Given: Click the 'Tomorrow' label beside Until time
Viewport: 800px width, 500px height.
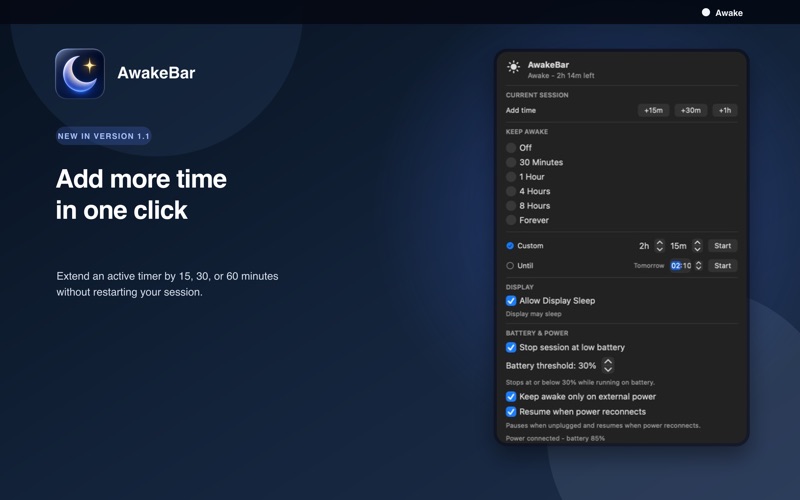Looking at the screenshot, I should click(648, 266).
